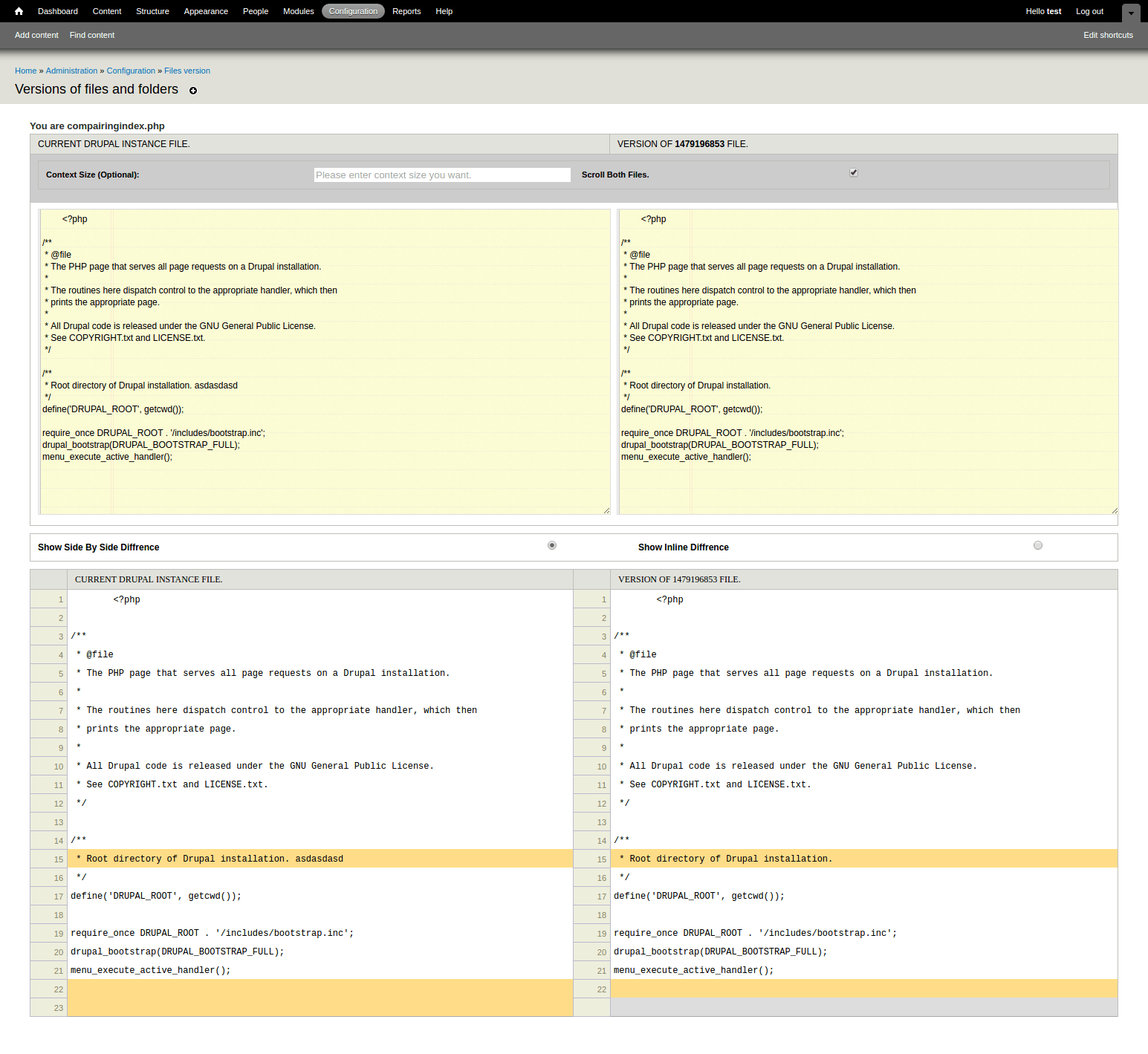
Task: Click the Hello test user link
Action: click(1043, 11)
